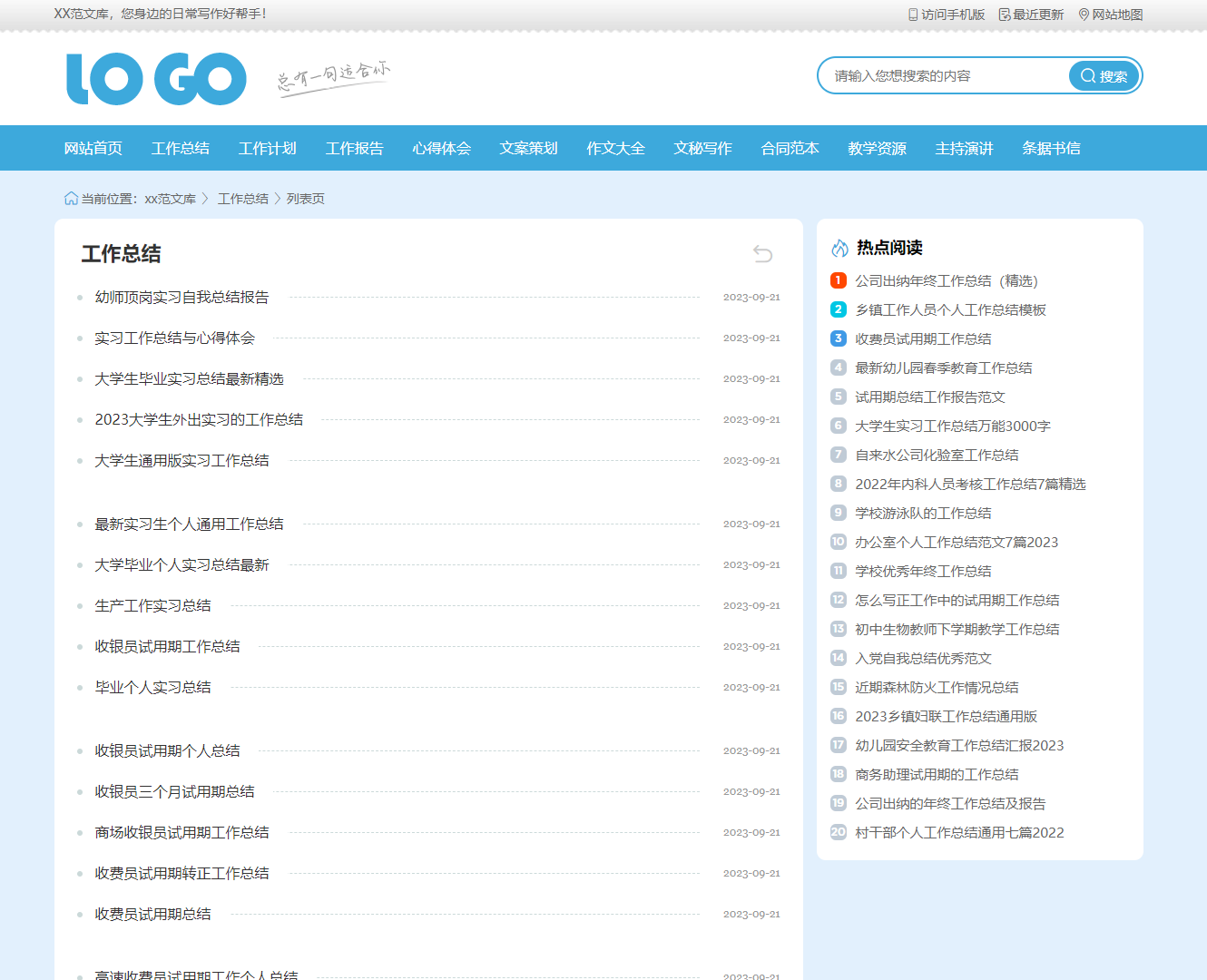
Task: Select 工作计划 in navigation bar
Action: [267, 148]
